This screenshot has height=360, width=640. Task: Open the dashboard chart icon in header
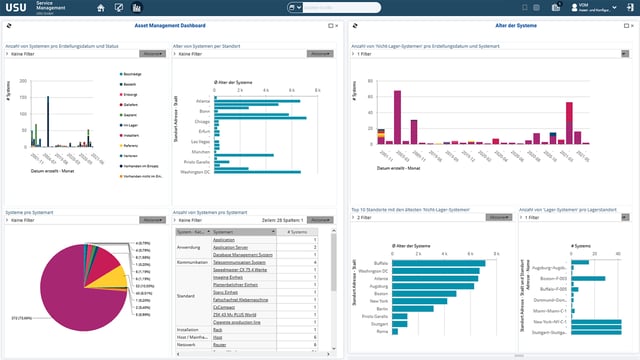[x=137, y=7]
